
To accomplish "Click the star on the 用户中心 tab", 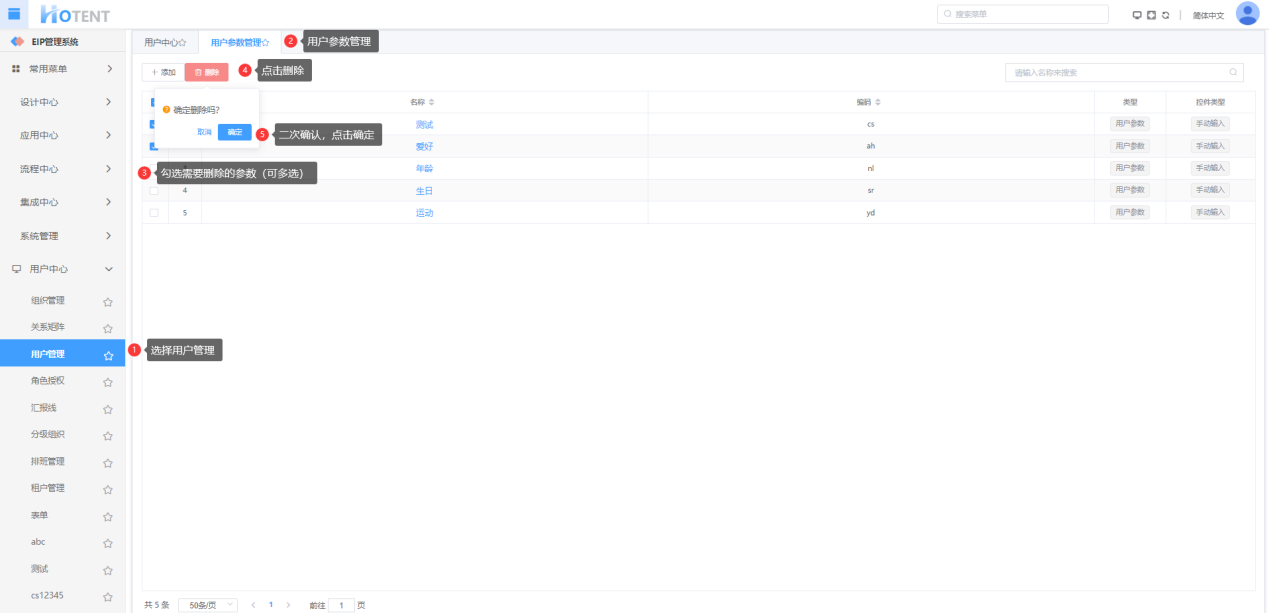I will click(182, 43).
